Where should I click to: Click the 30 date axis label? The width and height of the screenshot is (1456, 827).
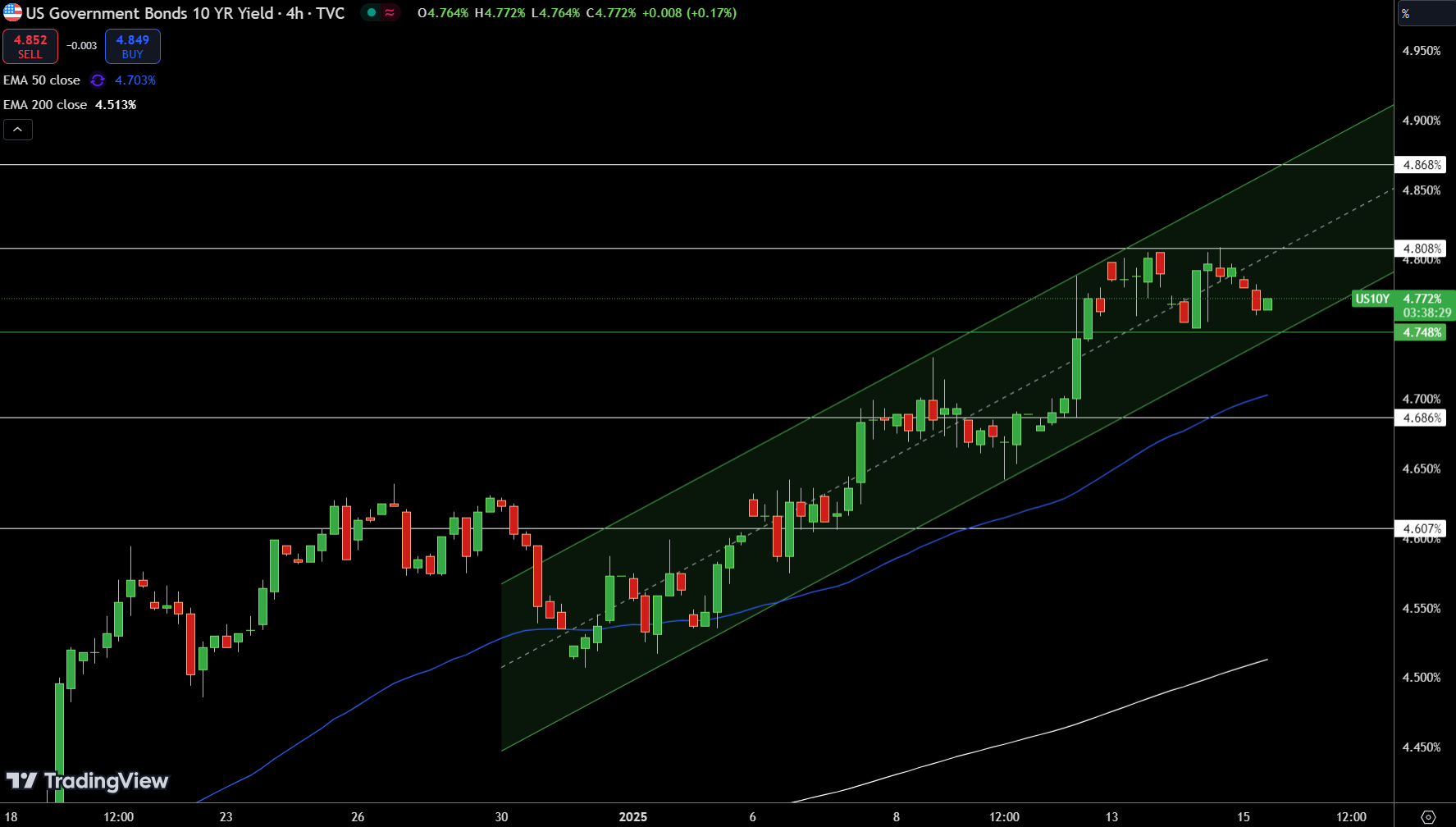501,817
